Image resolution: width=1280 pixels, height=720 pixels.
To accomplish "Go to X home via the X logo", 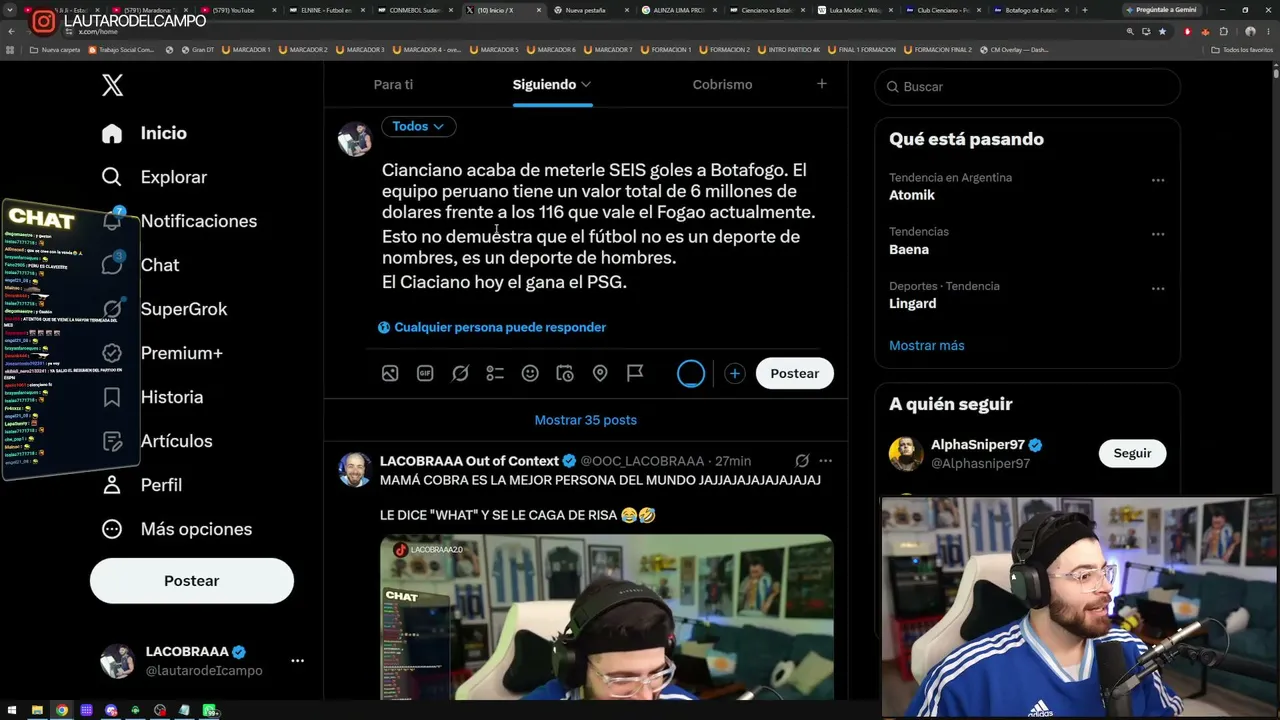I will [112, 85].
